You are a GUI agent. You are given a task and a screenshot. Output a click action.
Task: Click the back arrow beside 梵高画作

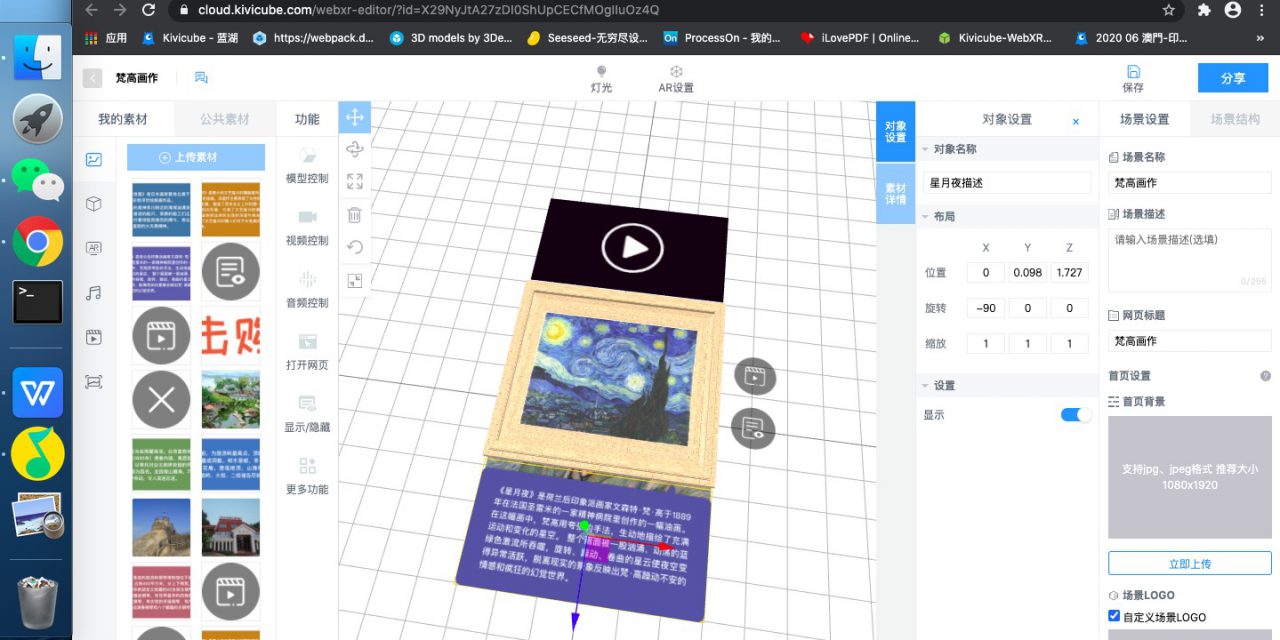click(93, 78)
